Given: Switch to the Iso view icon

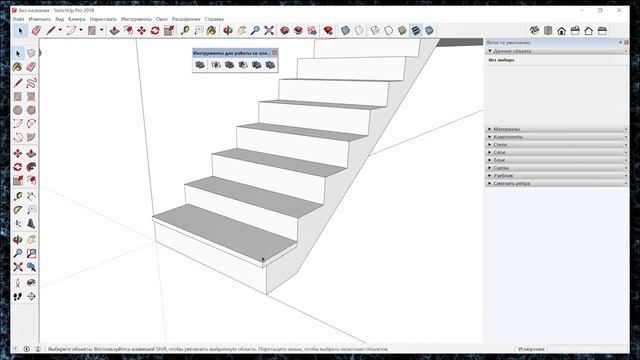Looking at the screenshot, I should (x=534, y=31).
